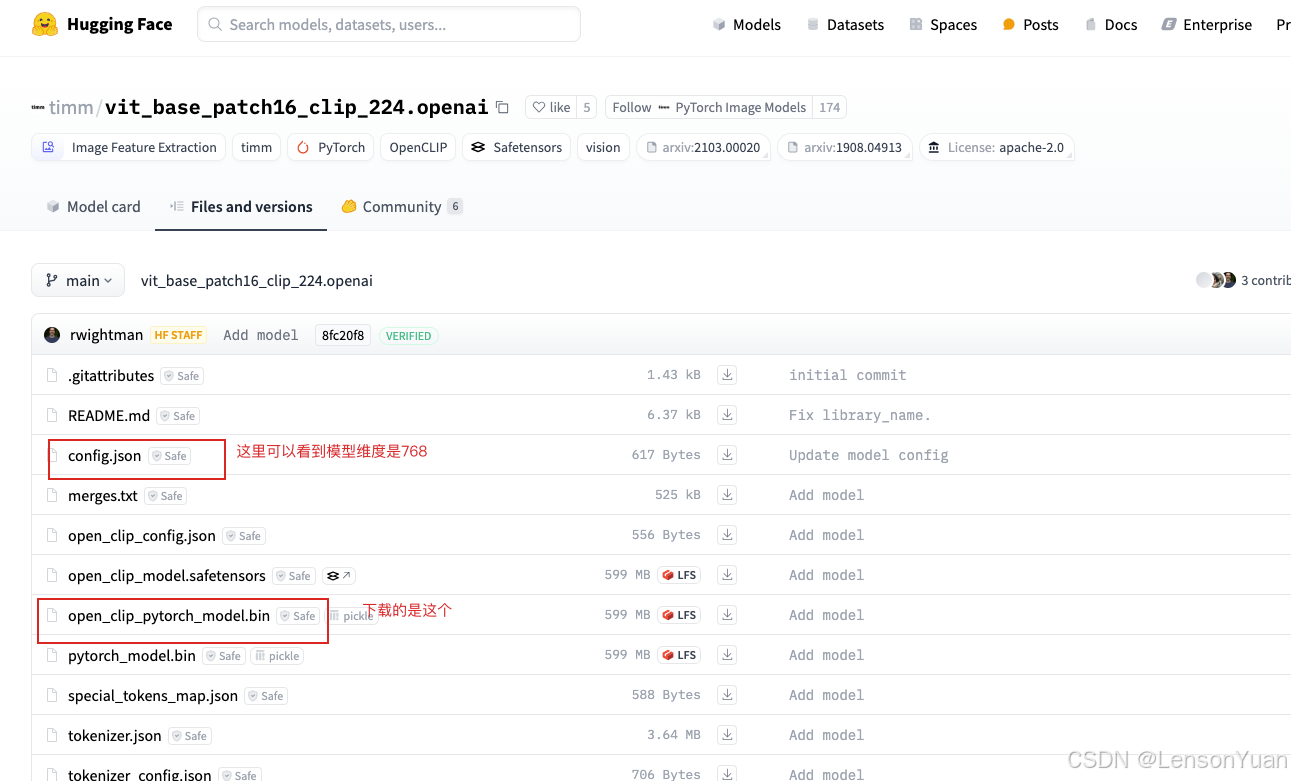Open Posts in the top navigation

coord(1030,24)
